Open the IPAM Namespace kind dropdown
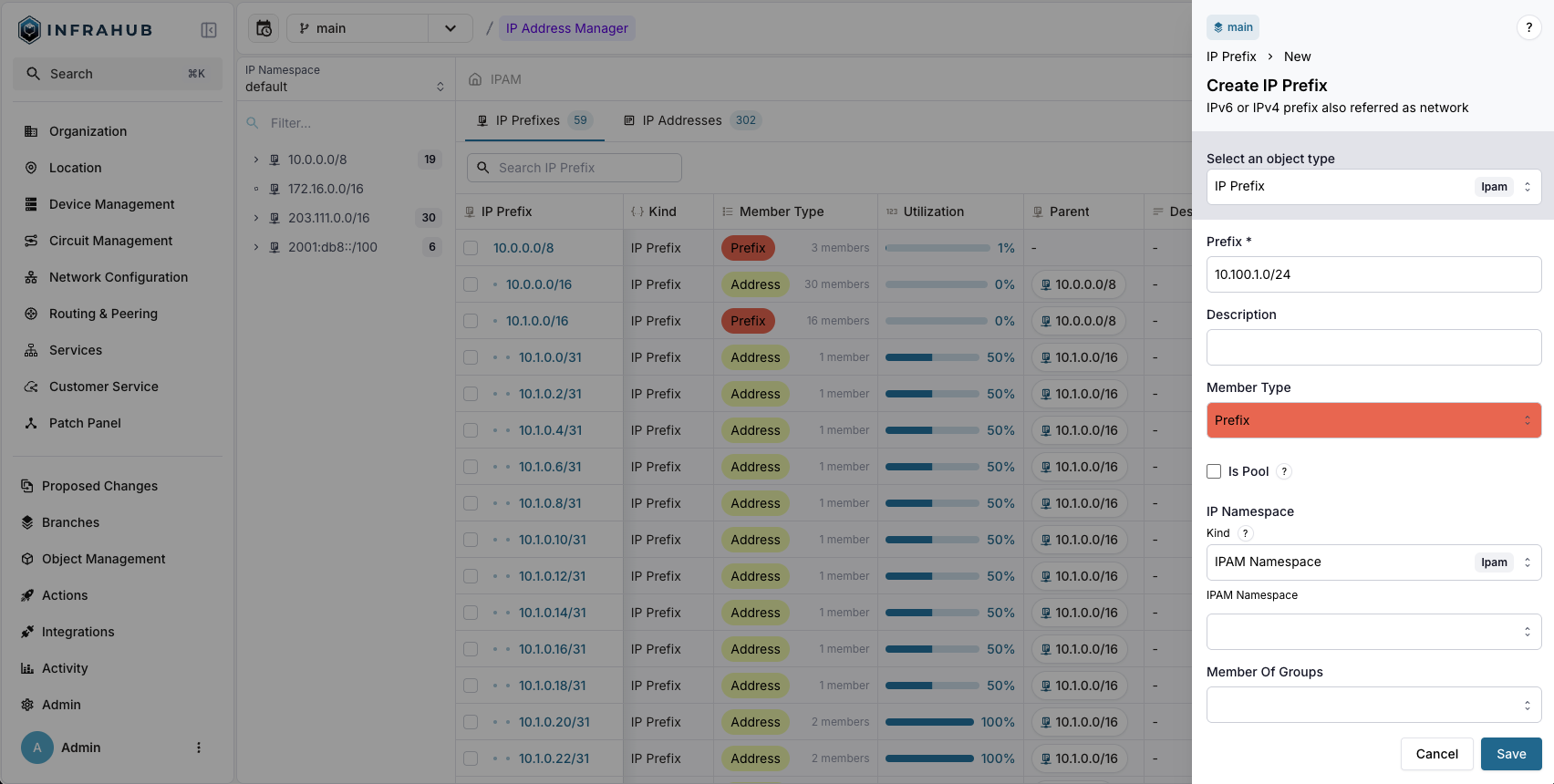The width and height of the screenshot is (1554, 784). (x=1373, y=562)
